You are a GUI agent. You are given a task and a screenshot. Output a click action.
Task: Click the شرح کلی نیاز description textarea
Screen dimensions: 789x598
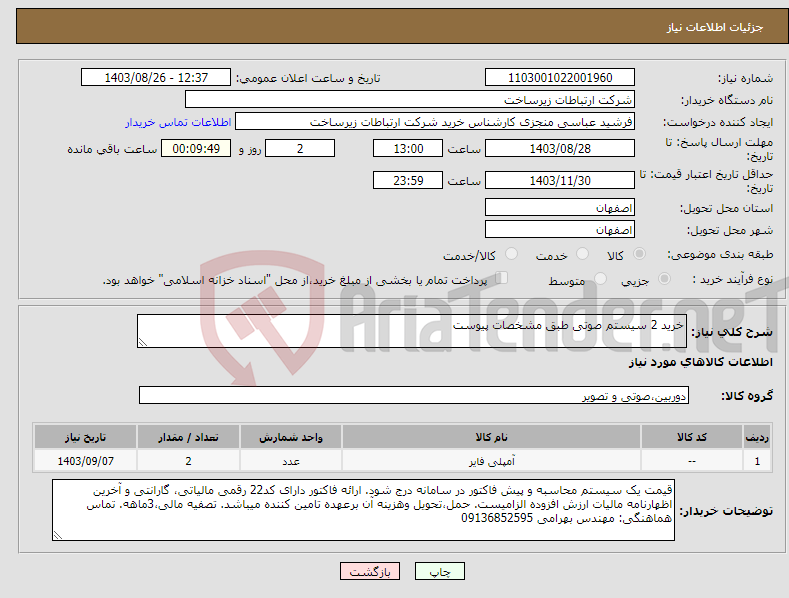(x=412, y=331)
